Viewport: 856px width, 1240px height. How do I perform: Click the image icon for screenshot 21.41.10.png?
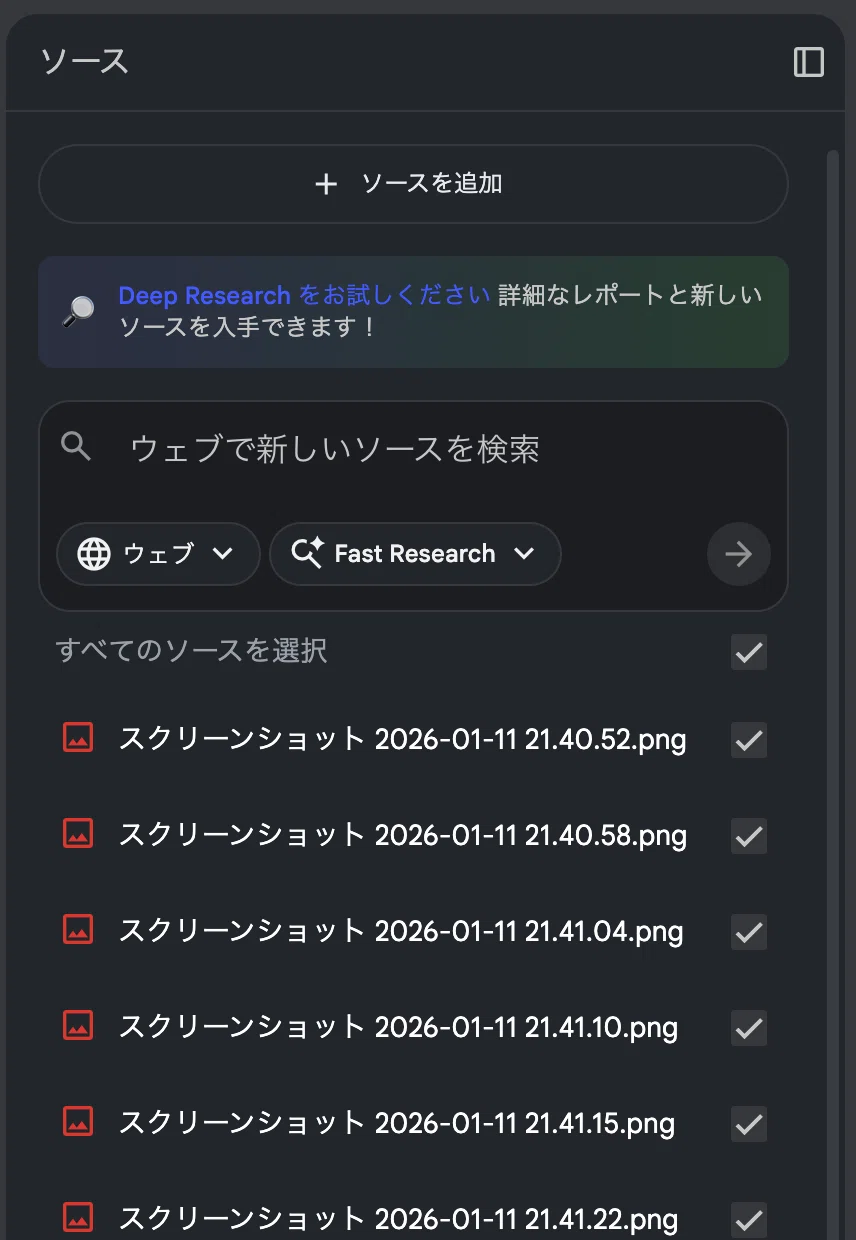tap(78, 1025)
